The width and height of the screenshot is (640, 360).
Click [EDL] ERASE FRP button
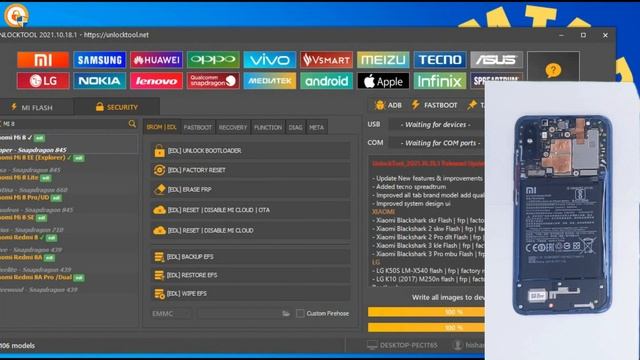(251, 189)
